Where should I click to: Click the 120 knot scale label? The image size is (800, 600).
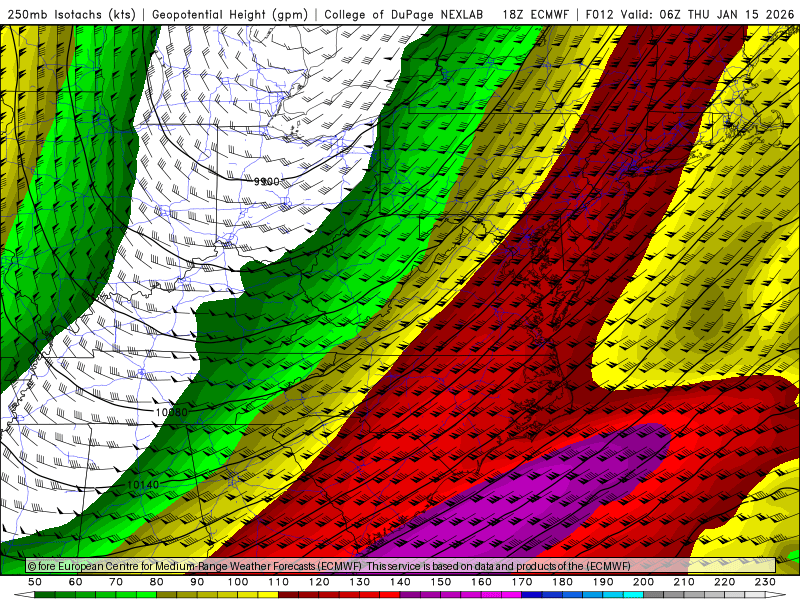tap(319, 582)
